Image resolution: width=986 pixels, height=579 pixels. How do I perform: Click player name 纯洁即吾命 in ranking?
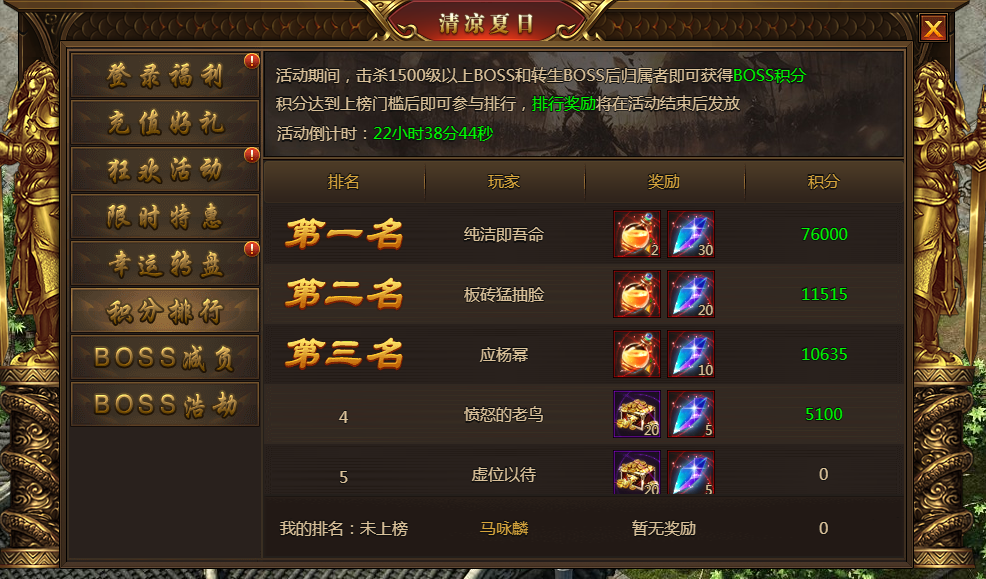click(x=504, y=234)
